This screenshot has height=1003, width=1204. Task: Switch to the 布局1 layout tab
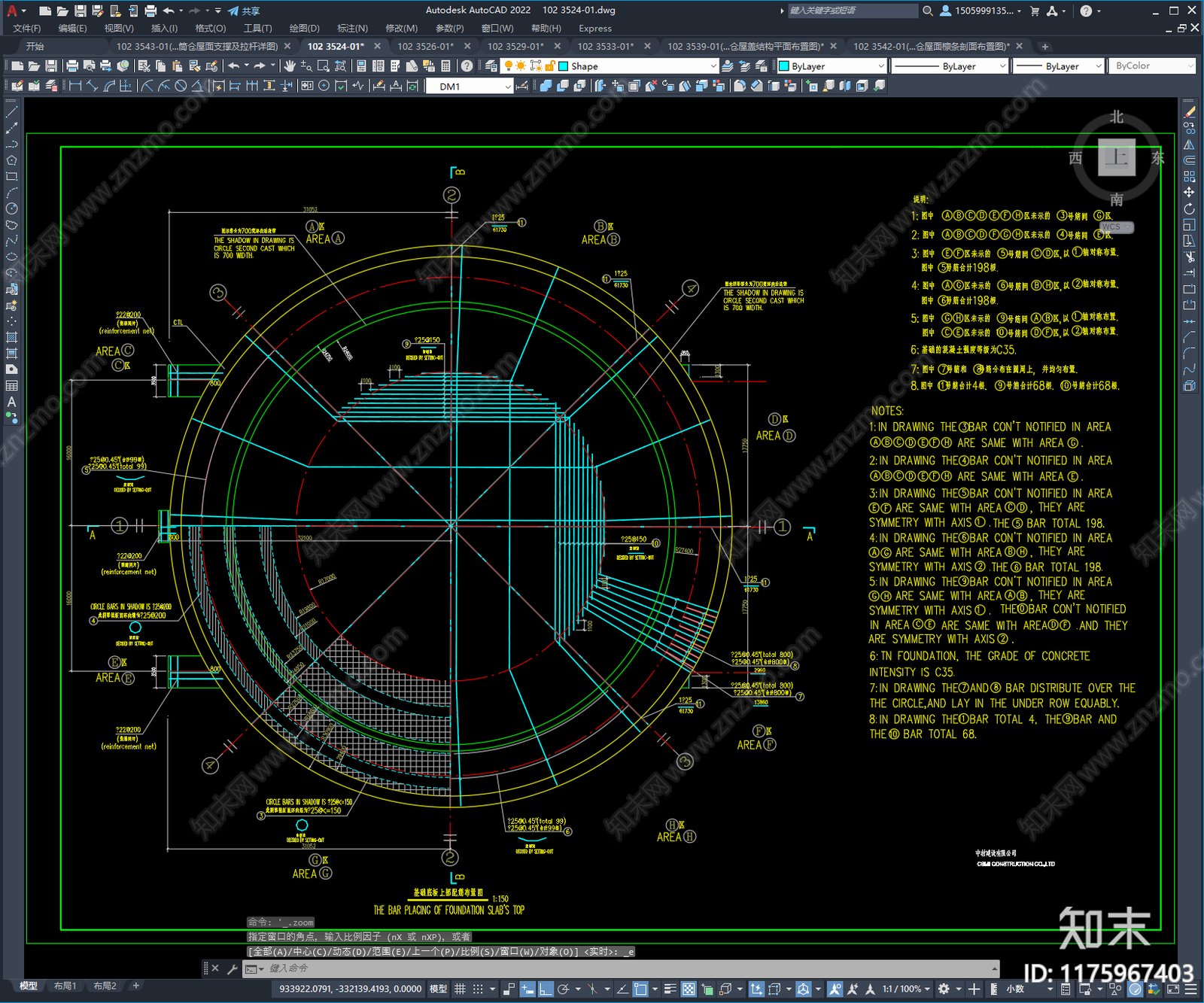(65, 986)
